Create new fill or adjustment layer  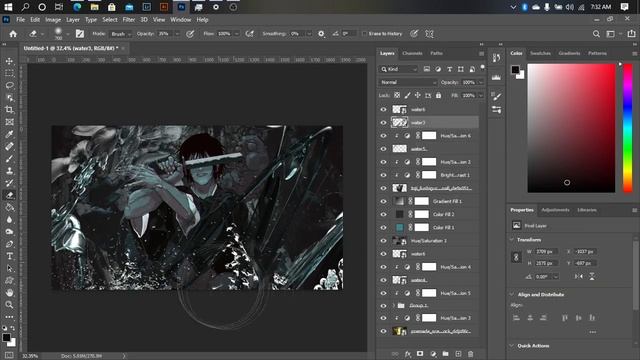(x=433, y=354)
